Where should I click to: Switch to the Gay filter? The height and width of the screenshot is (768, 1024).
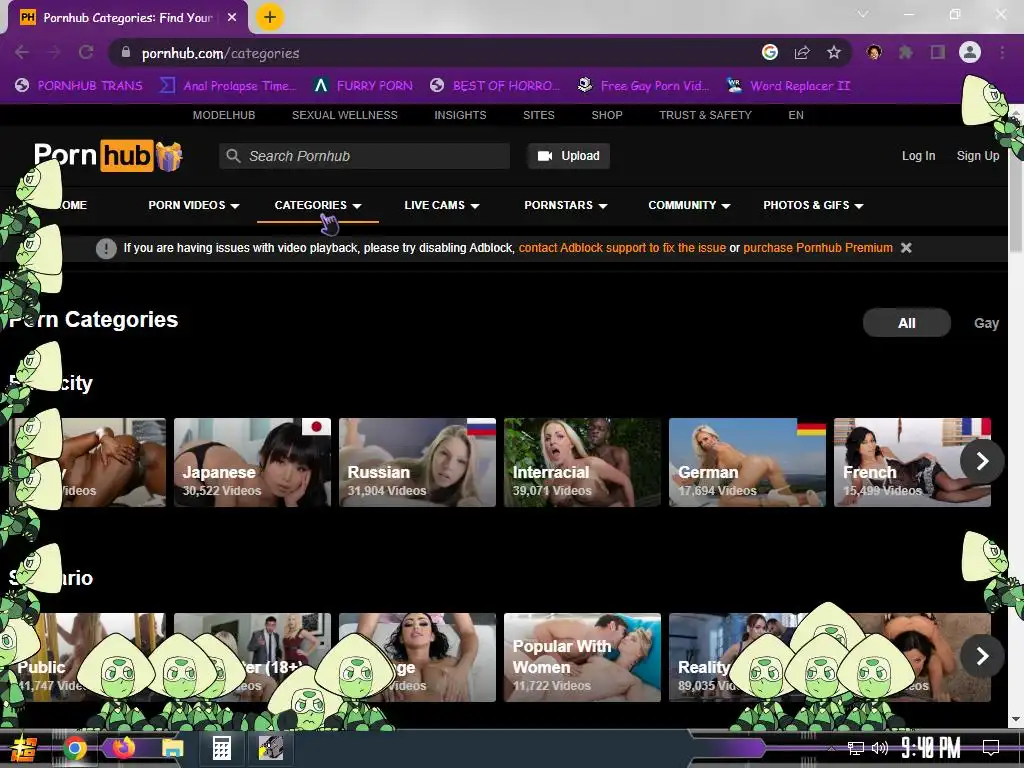click(x=986, y=323)
